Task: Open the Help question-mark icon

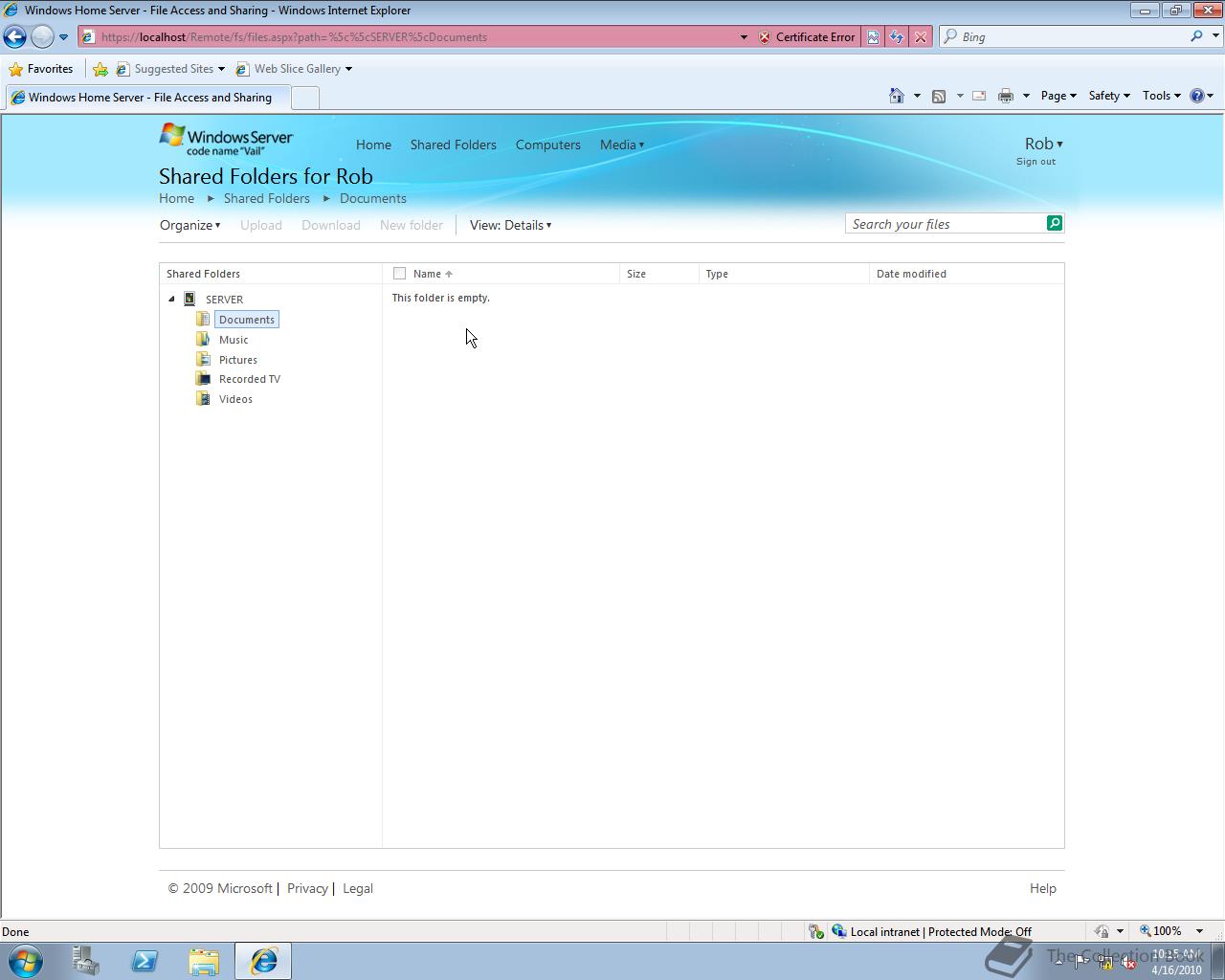Action: 1197,96
